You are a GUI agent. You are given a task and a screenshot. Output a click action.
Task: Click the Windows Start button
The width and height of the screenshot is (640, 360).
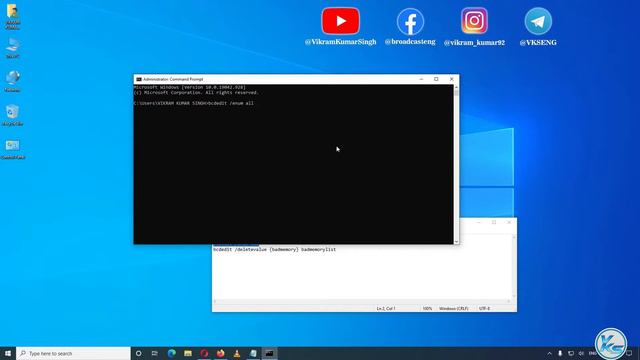coord(8,353)
